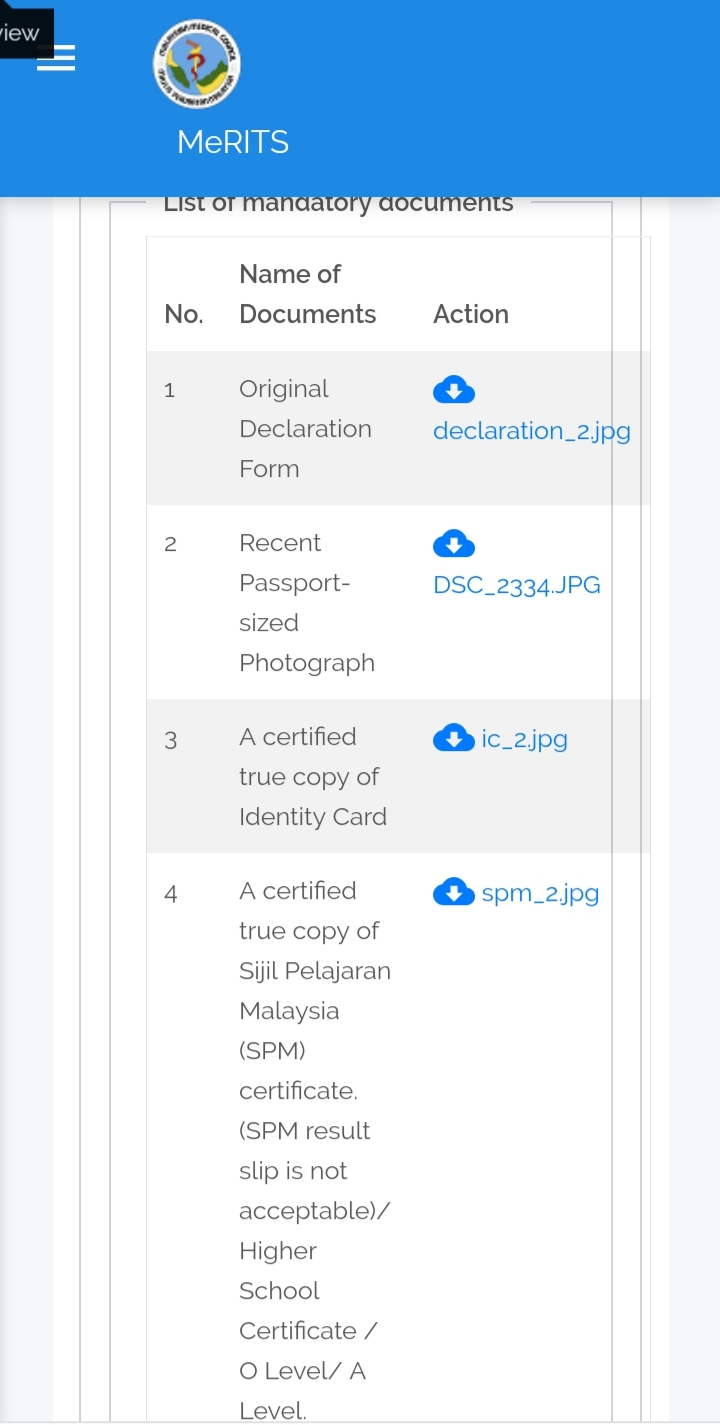Select the Sijil Pelajaran Malaysia certificate description

click(315, 1150)
